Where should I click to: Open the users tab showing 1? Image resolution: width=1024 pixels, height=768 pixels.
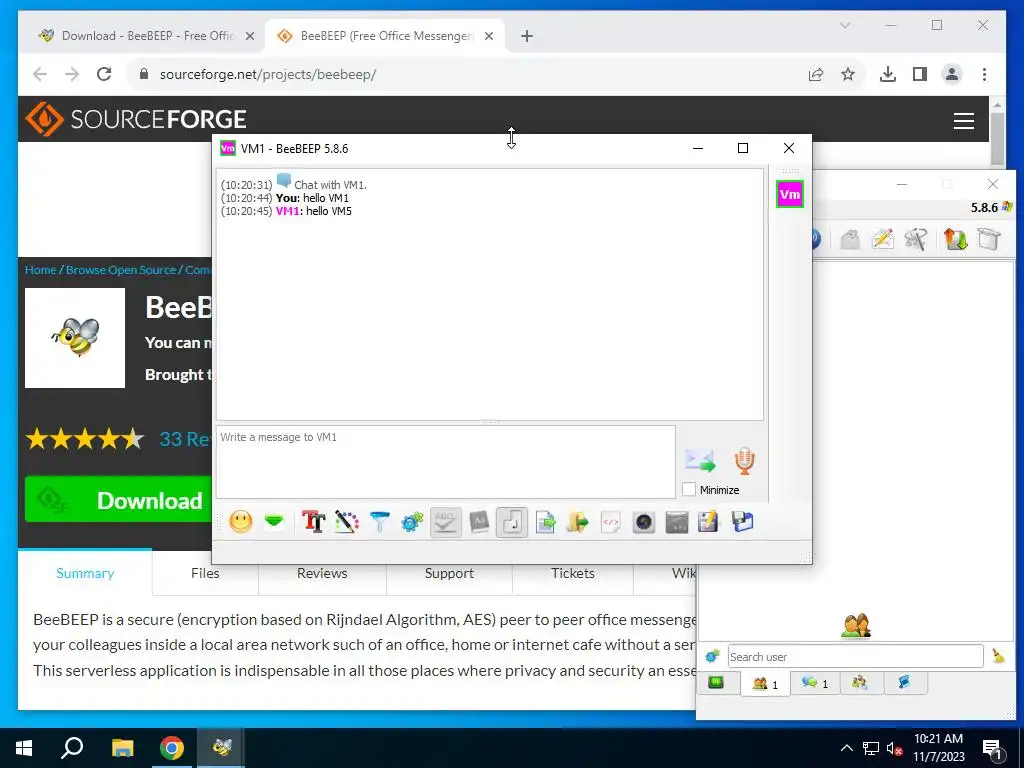765,684
